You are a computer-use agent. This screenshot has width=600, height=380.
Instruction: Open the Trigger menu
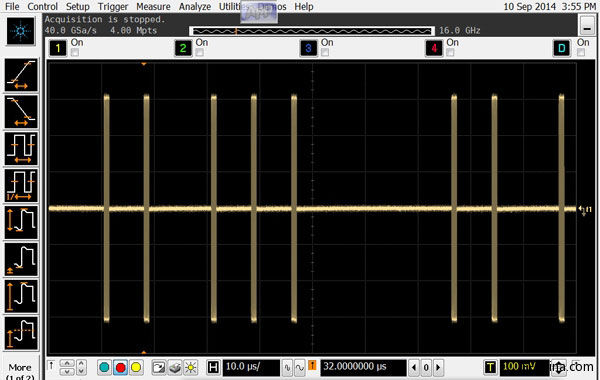113,7
